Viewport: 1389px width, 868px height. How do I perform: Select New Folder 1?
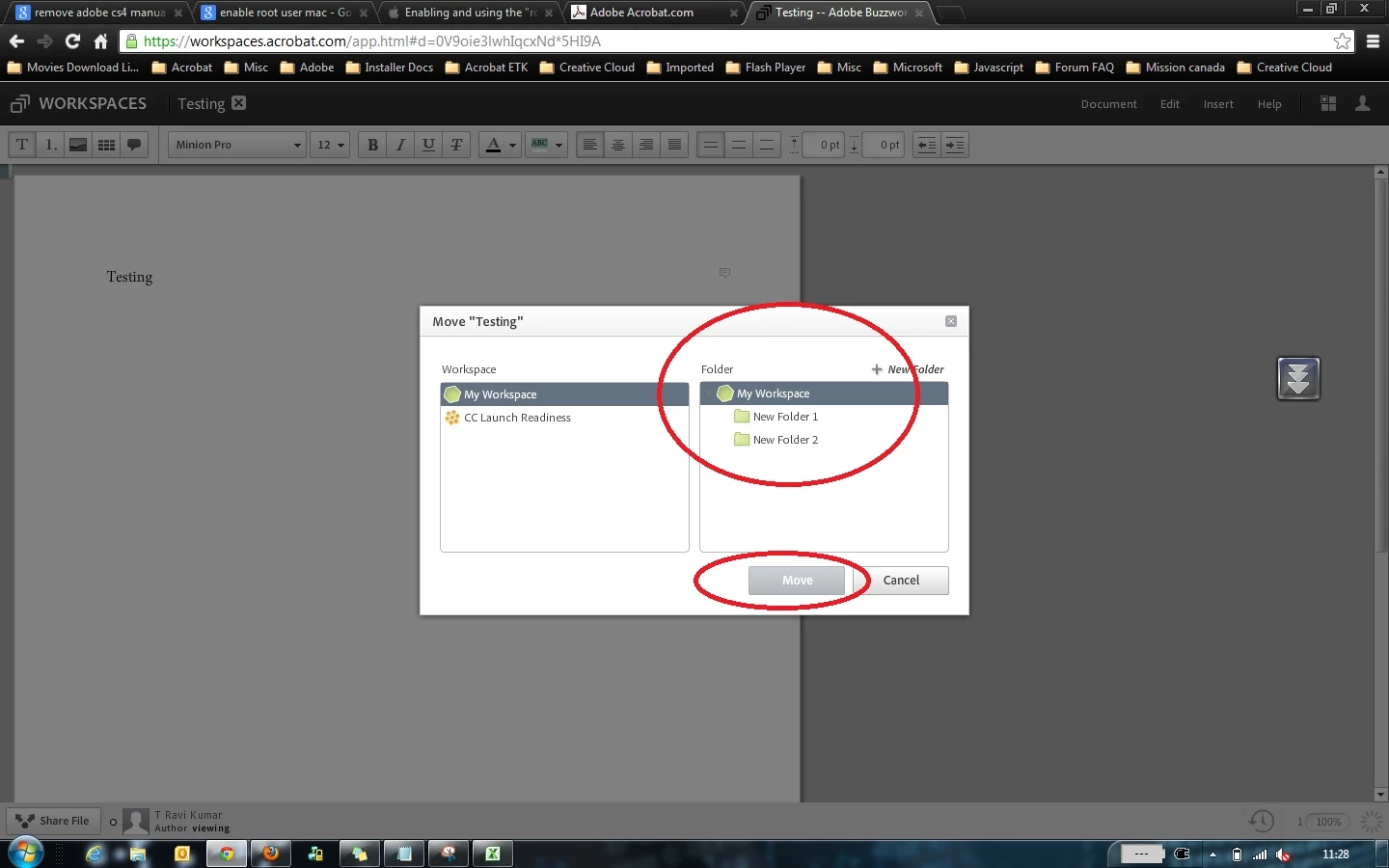tap(824, 417)
